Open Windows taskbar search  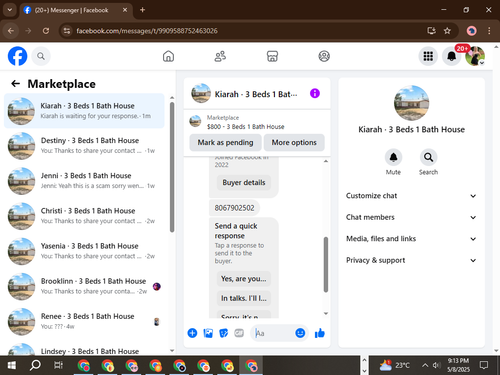35,366
